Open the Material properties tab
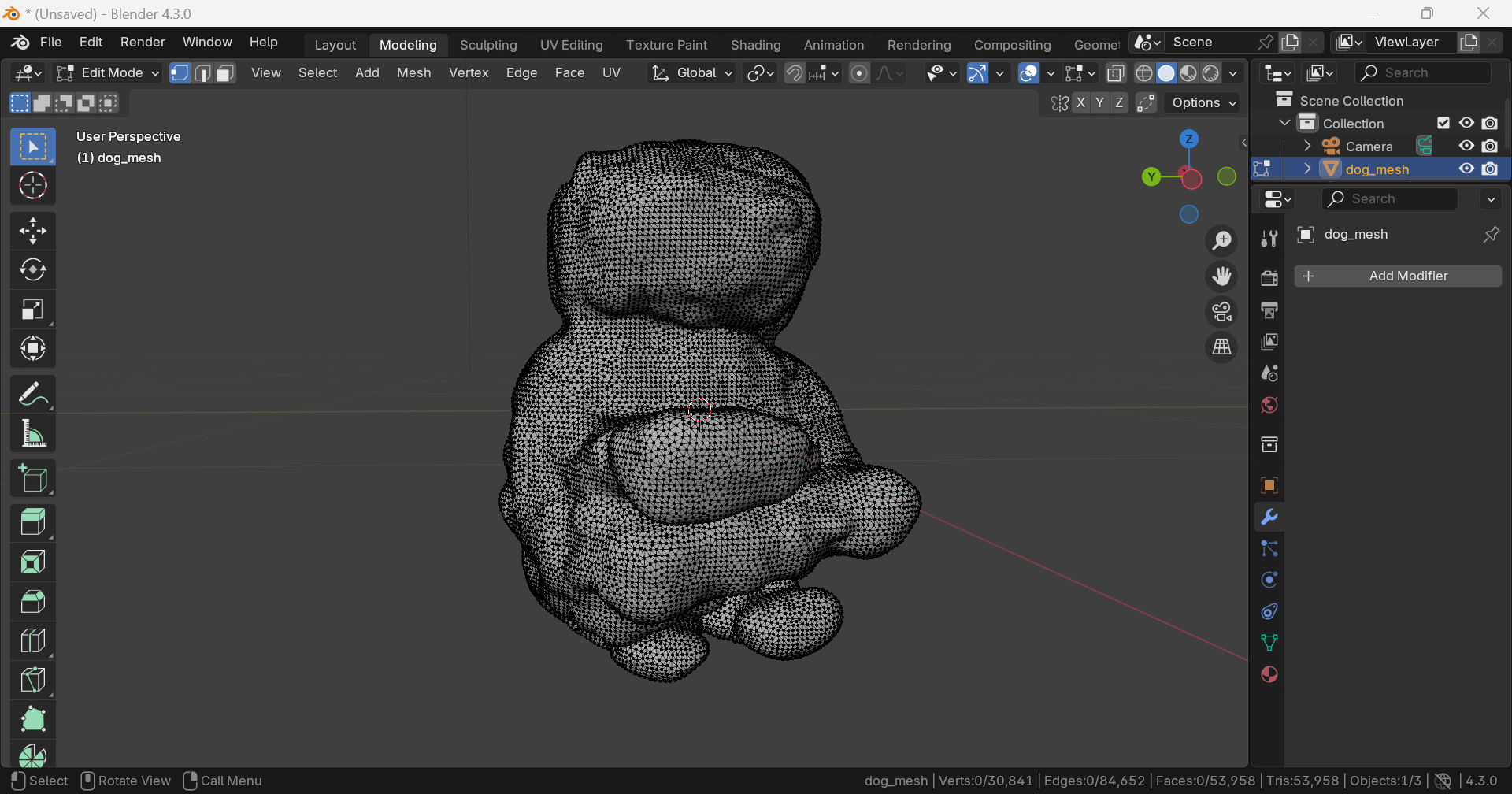The width and height of the screenshot is (1512, 794). 1269,675
